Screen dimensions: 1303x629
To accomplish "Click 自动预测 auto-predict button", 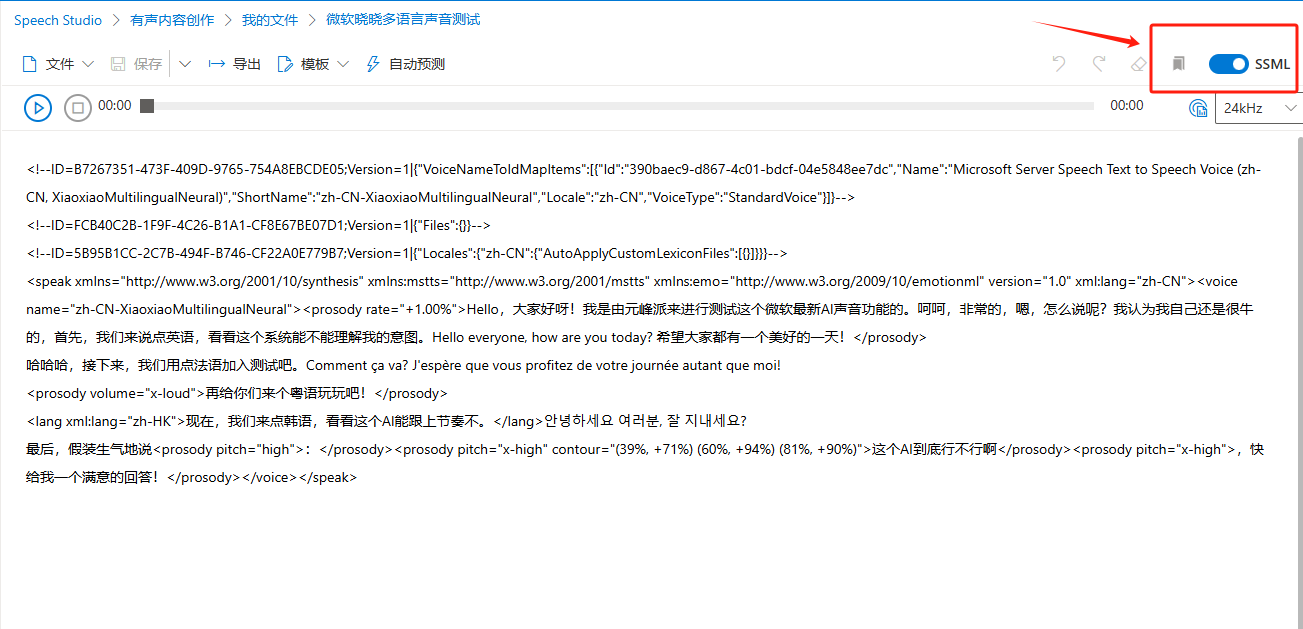I will coord(405,64).
